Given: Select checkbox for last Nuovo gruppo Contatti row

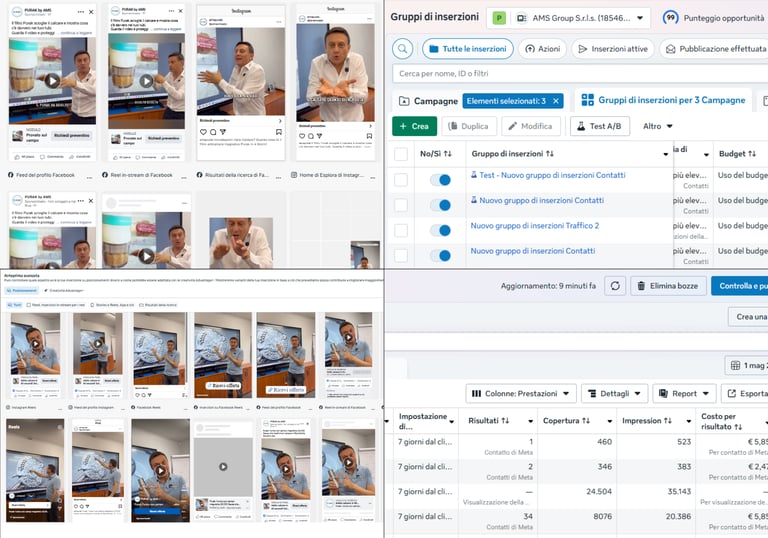Looking at the screenshot, I should pyautogui.click(x=401, y=255).
